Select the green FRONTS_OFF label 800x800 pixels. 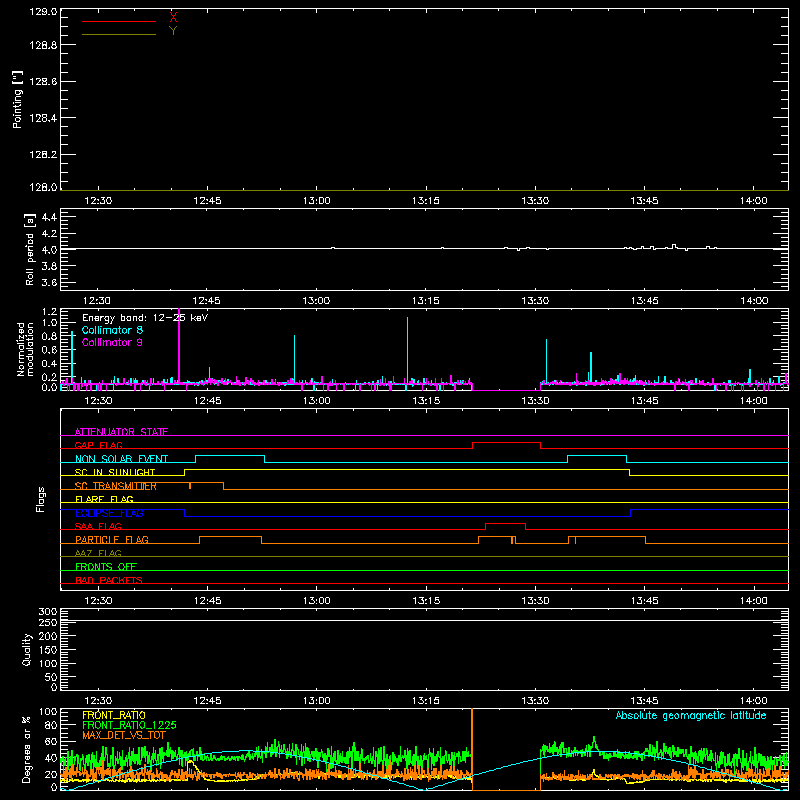click(106, 566)
